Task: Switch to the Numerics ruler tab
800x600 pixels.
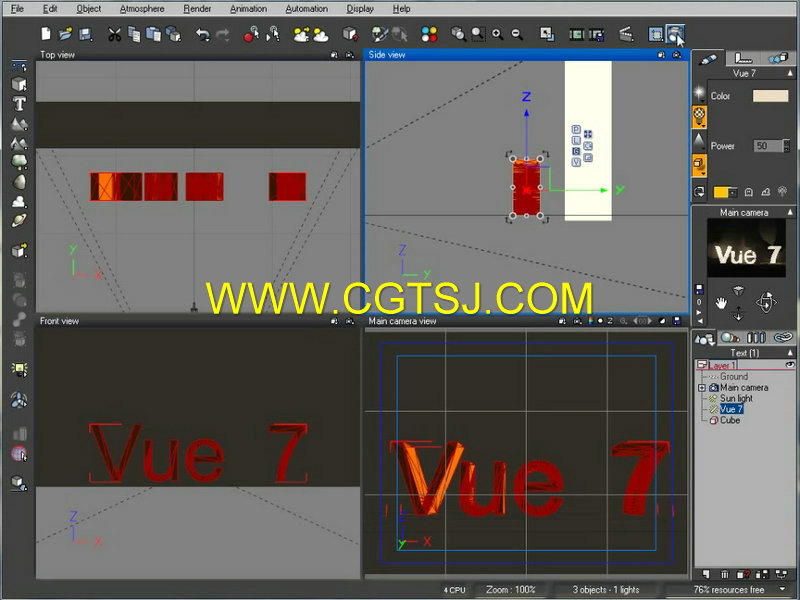Action: point(743,59)
